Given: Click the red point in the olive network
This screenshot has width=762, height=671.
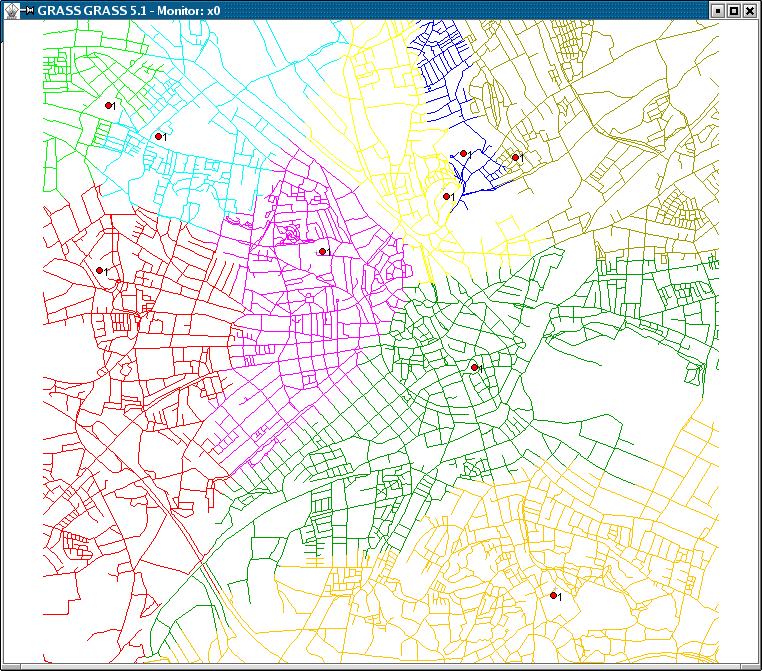Looking at the screenshot, I should (x=516, y=157).
